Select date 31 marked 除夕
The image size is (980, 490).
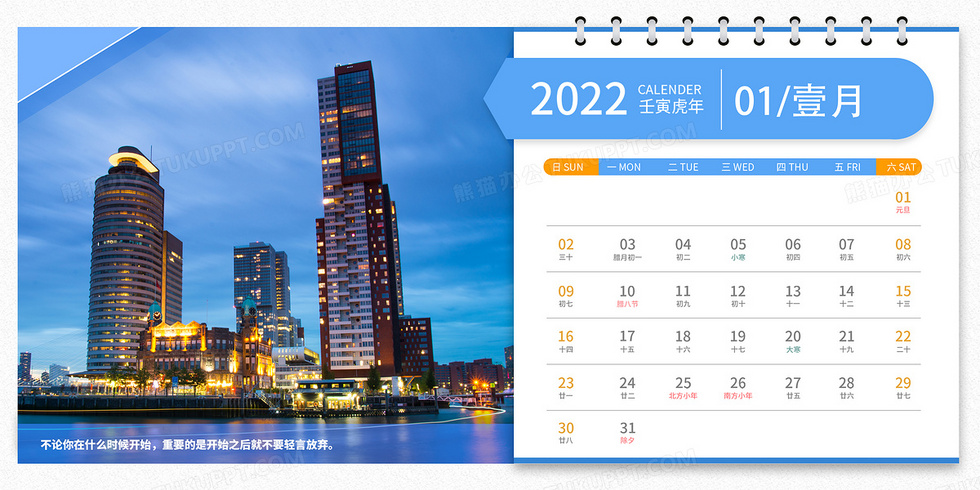pos(627,434)
